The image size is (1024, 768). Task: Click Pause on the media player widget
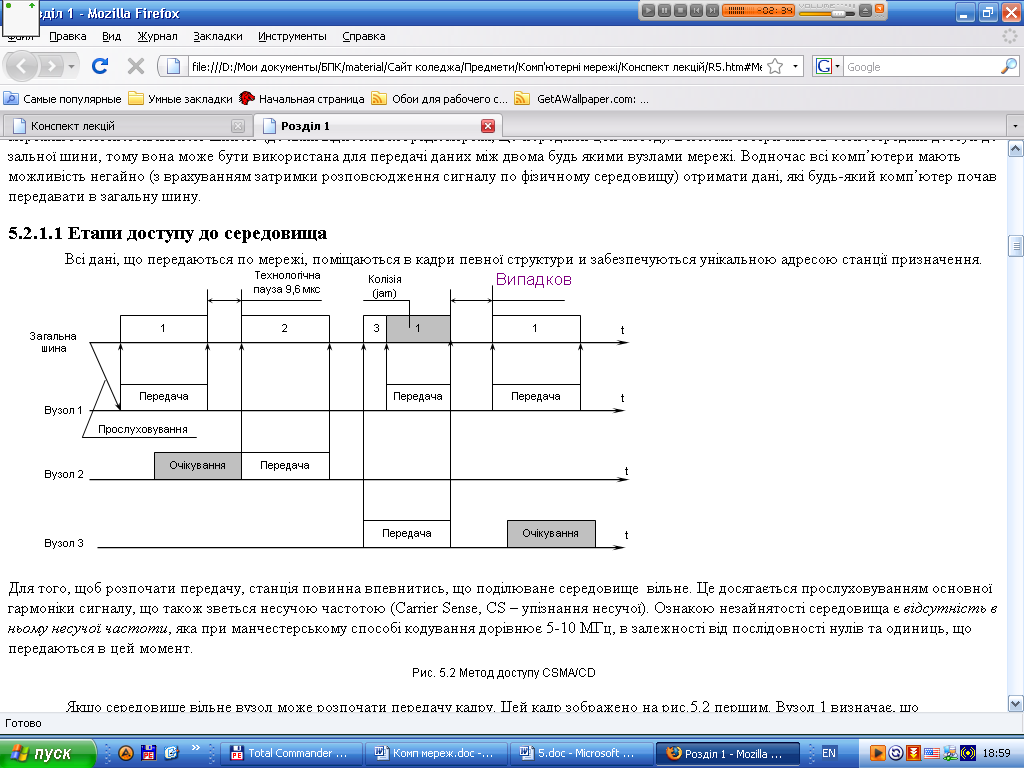coord(664,10)
